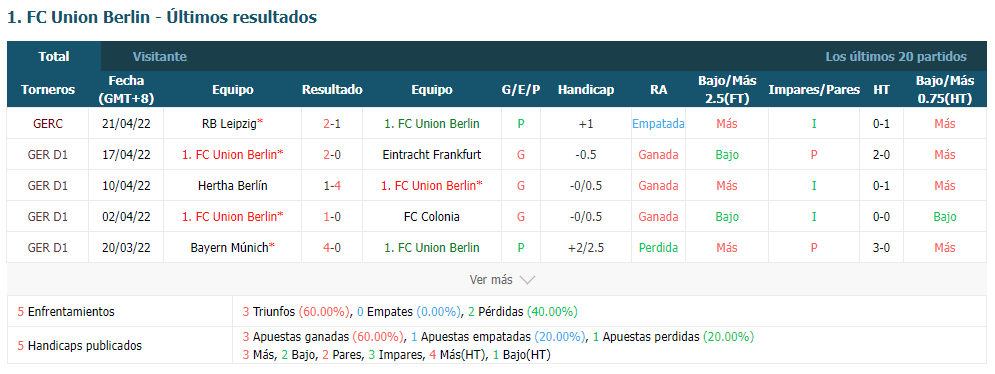Viewport: 995px width, 374px height.
Task: Click the Handicap column header
Action: pos(586,90)
